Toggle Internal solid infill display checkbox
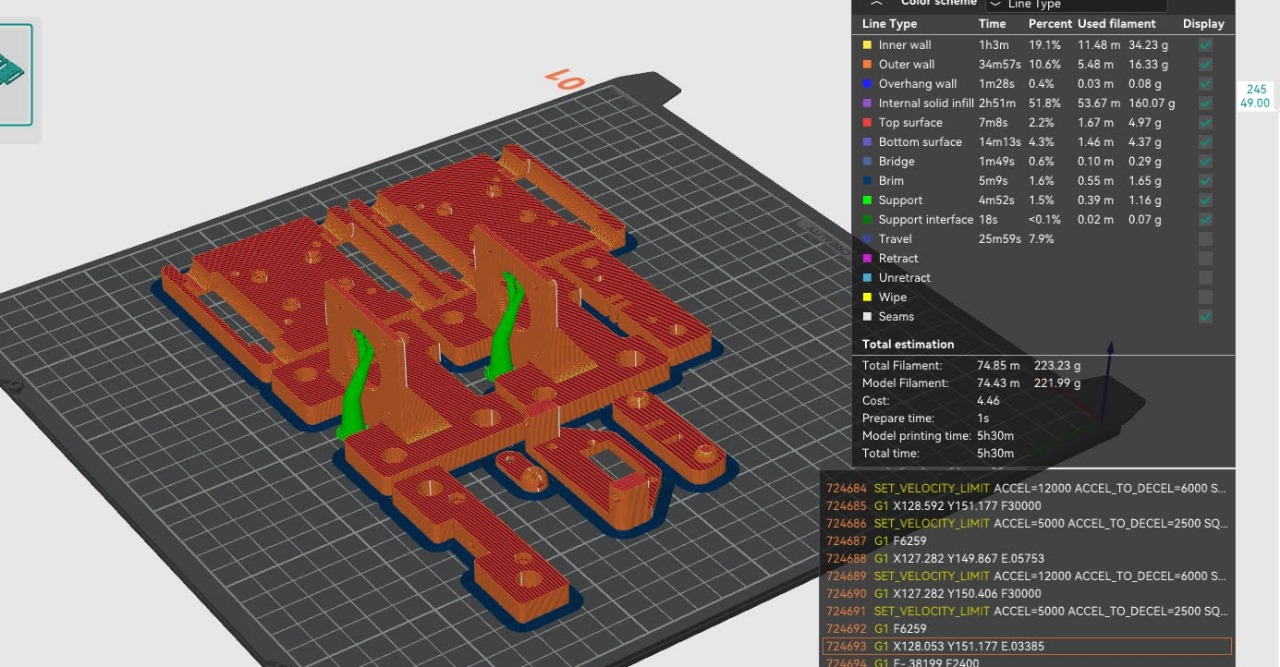1280x667 pixels. (x=1206, y=103)
